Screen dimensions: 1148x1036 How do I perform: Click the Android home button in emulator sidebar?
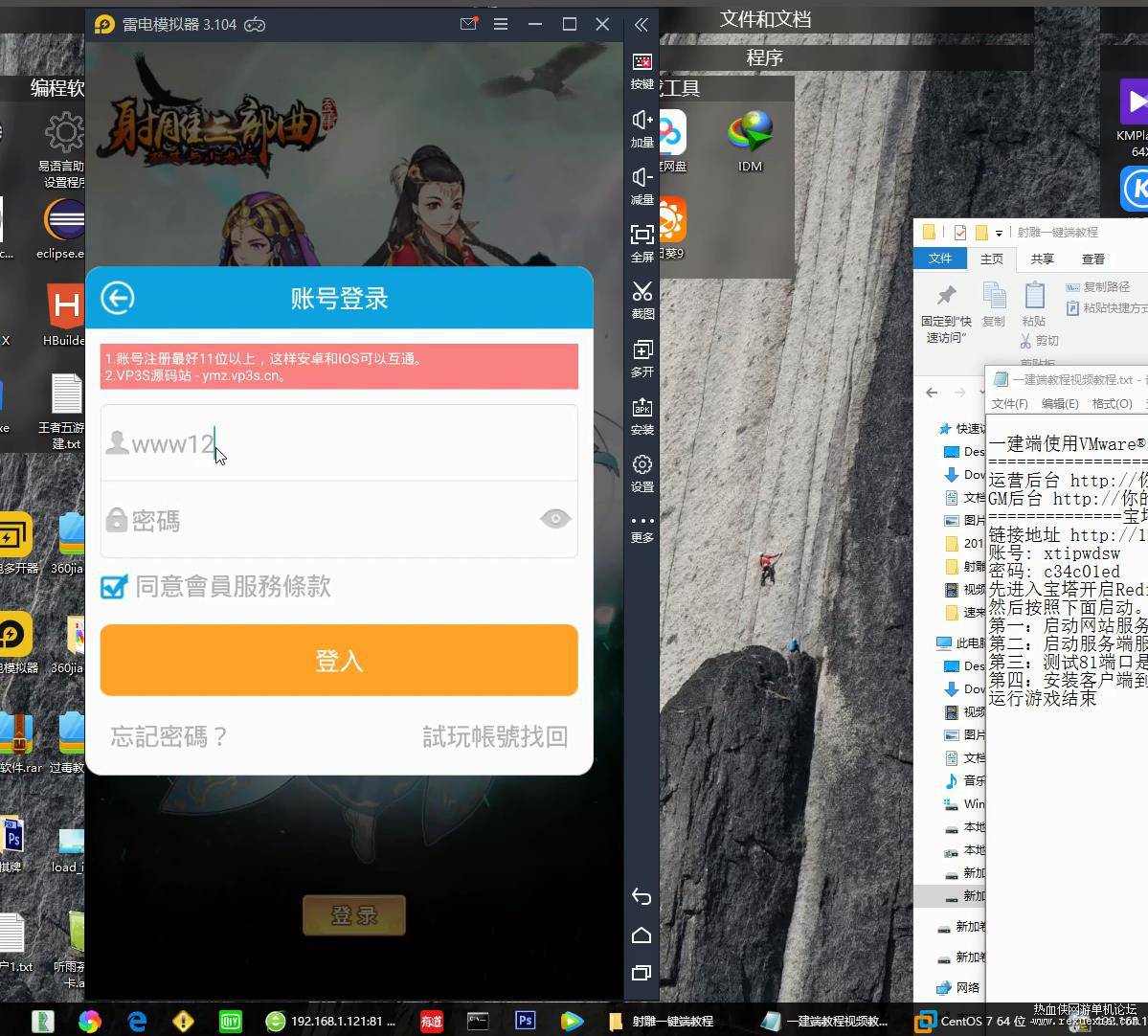(x=642, y=935)
